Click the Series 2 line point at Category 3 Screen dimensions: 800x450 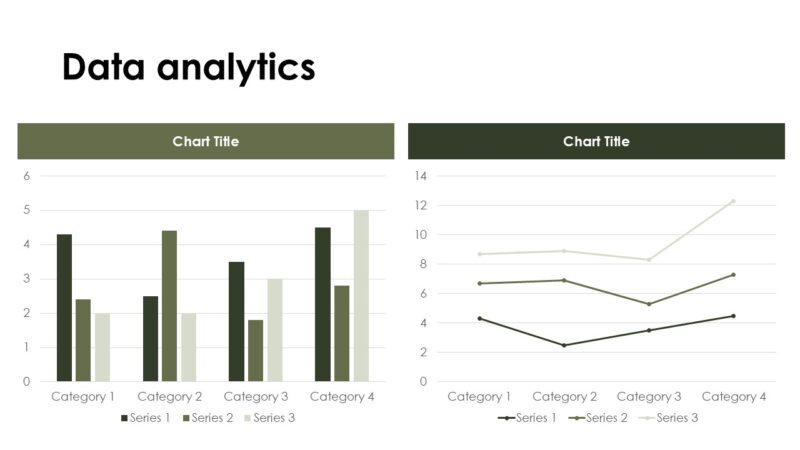pos(649,304)
